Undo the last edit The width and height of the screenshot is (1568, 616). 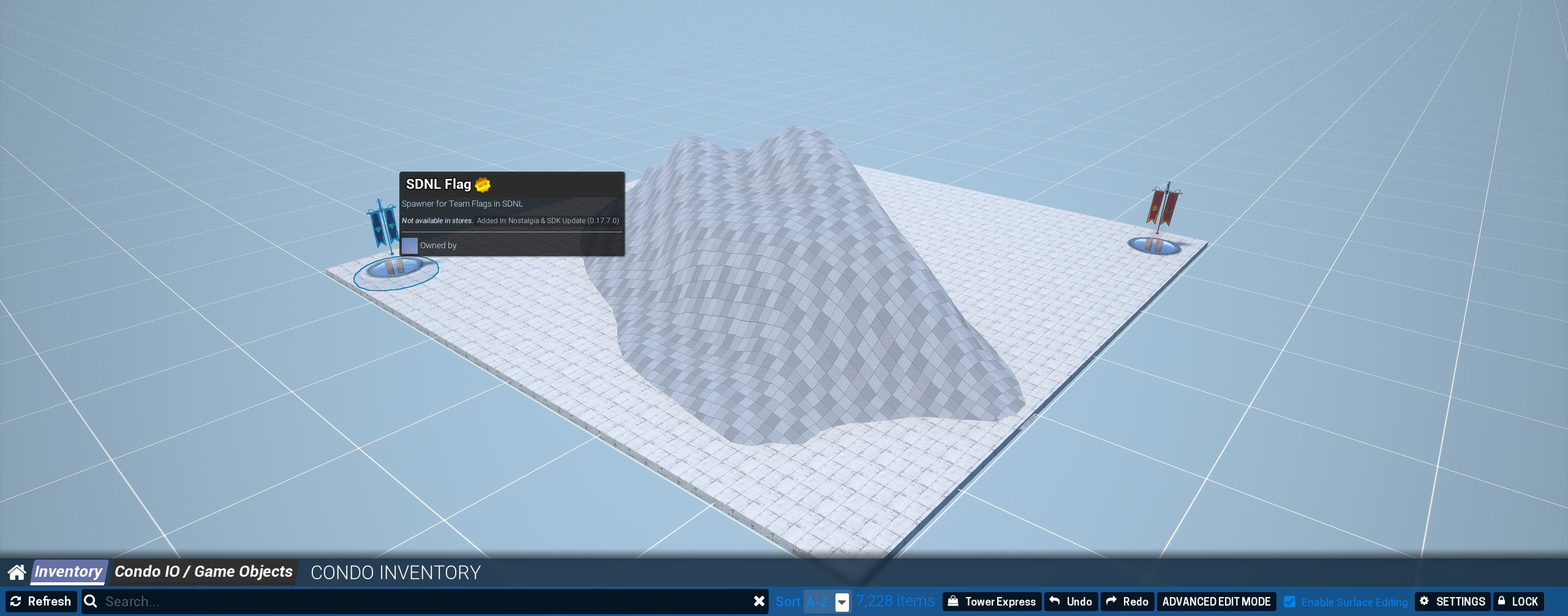point(1071,601)
